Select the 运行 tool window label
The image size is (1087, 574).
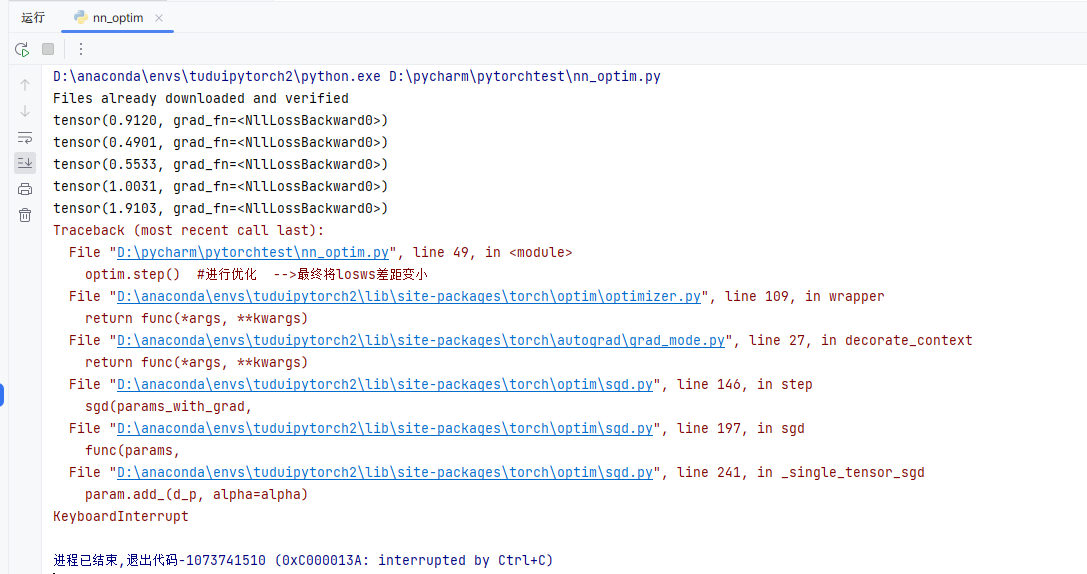(33, 18)
